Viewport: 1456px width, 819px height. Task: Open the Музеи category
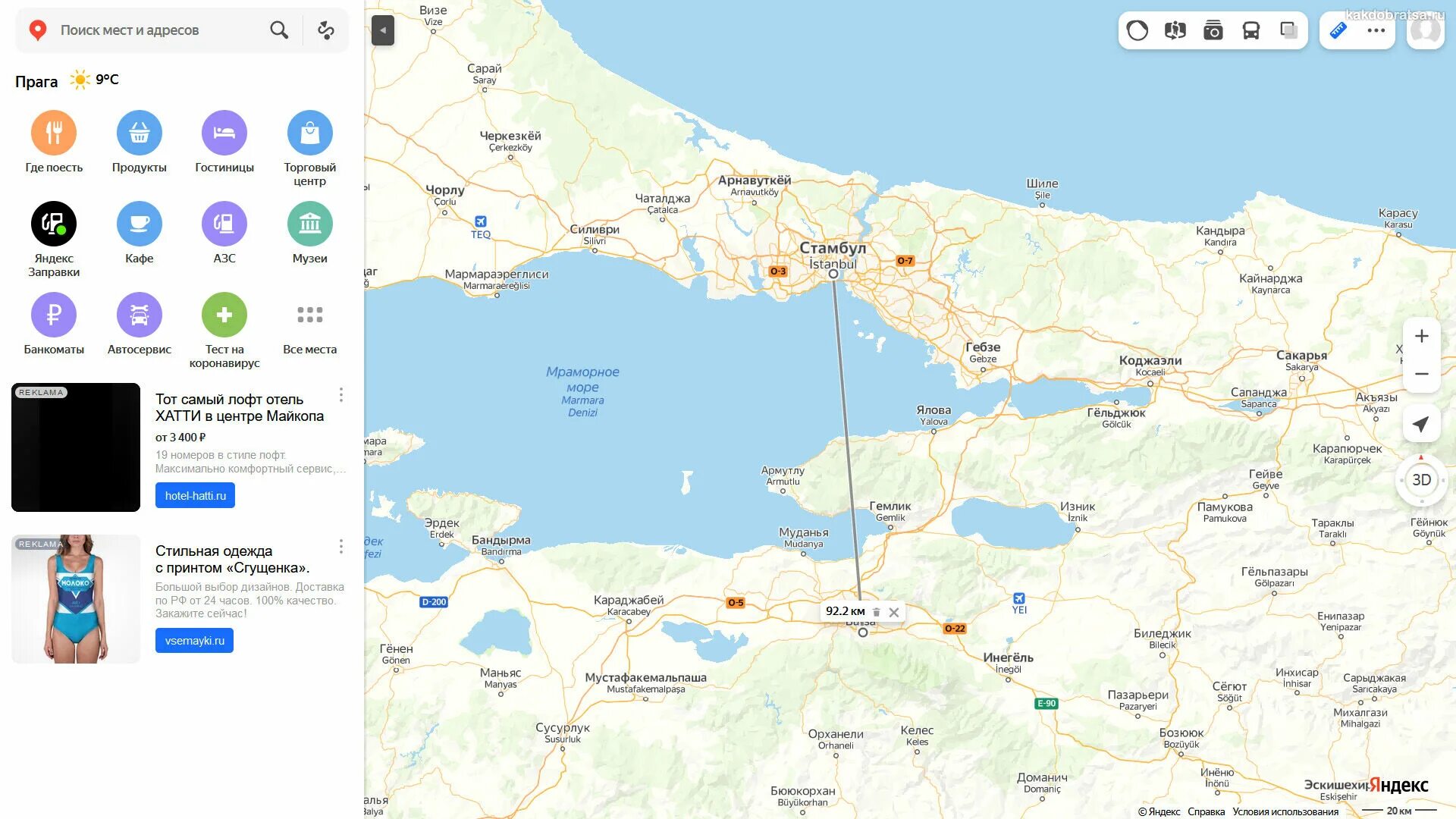point(309,224)
